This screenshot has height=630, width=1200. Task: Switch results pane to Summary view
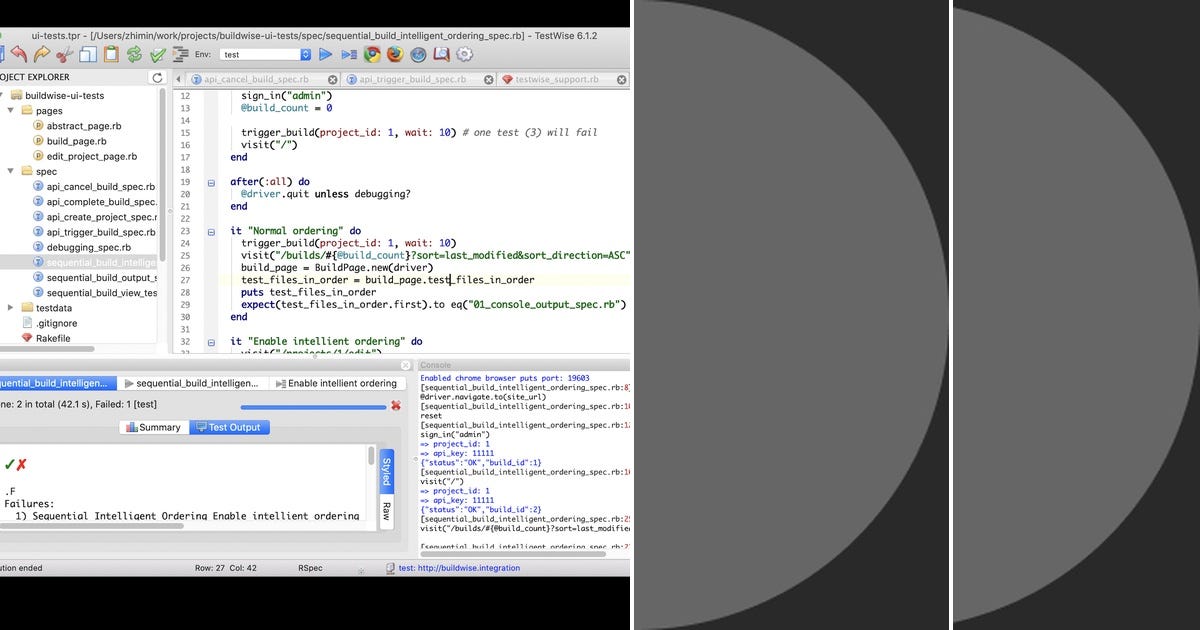point(153,427)
